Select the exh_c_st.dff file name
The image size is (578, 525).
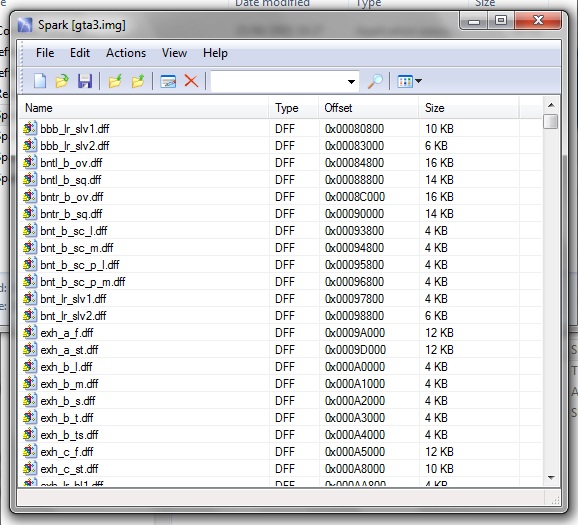tap(69, 469)
